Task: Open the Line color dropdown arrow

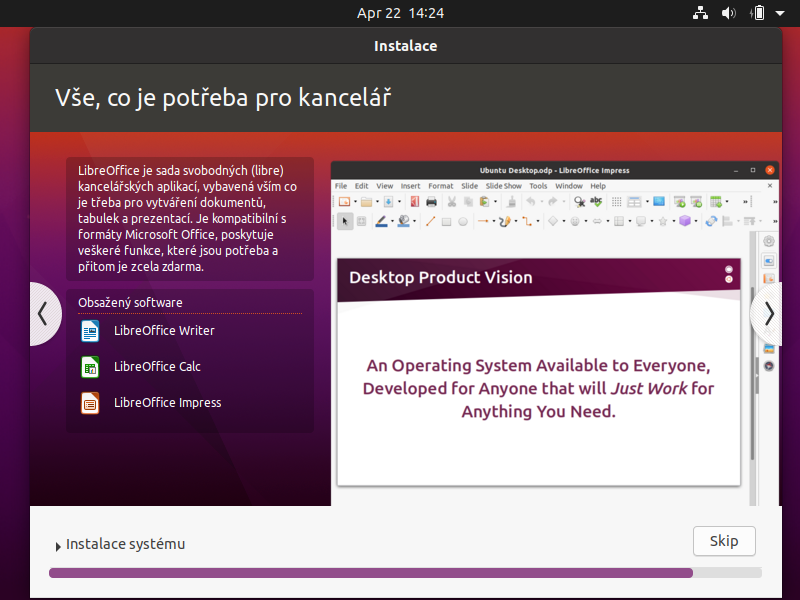Action: [392, 221]
